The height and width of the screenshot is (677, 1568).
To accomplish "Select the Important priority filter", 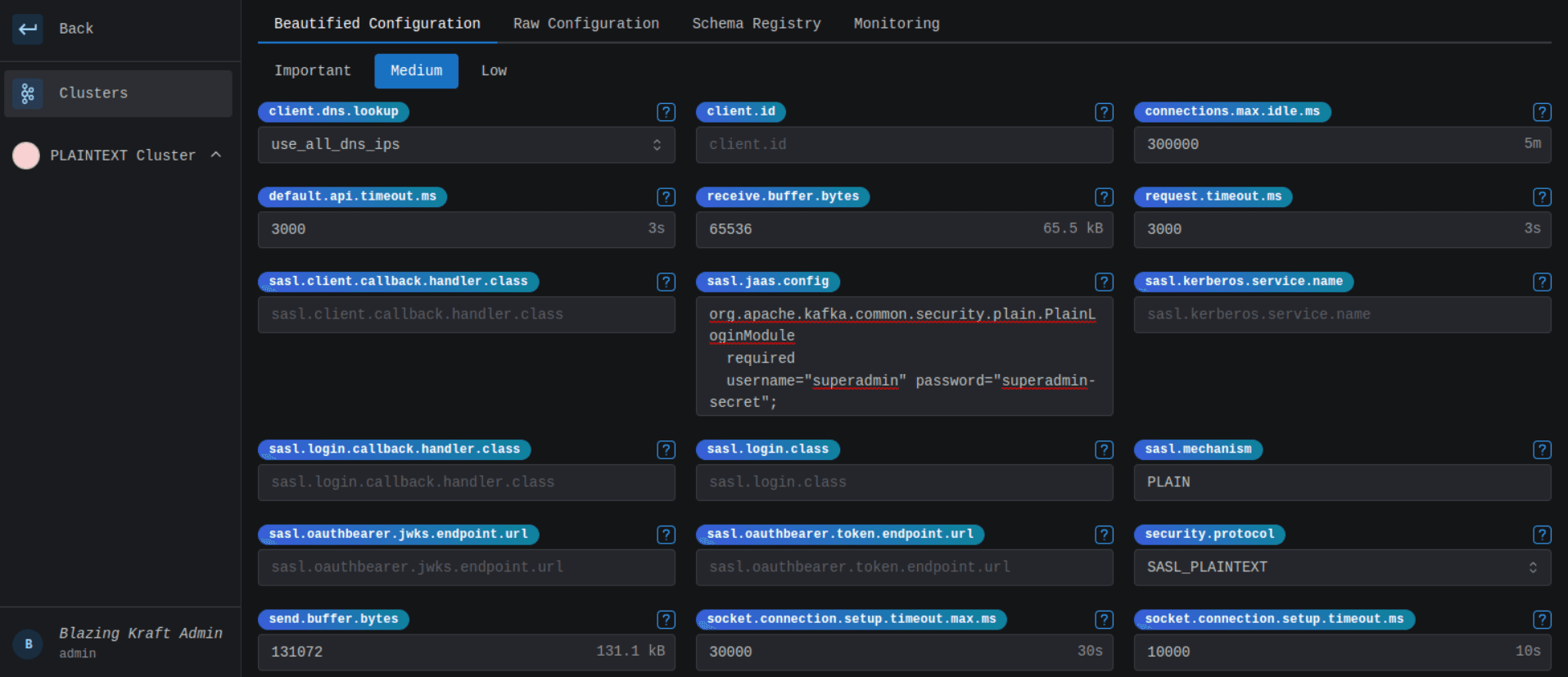I will coord(313,71).
